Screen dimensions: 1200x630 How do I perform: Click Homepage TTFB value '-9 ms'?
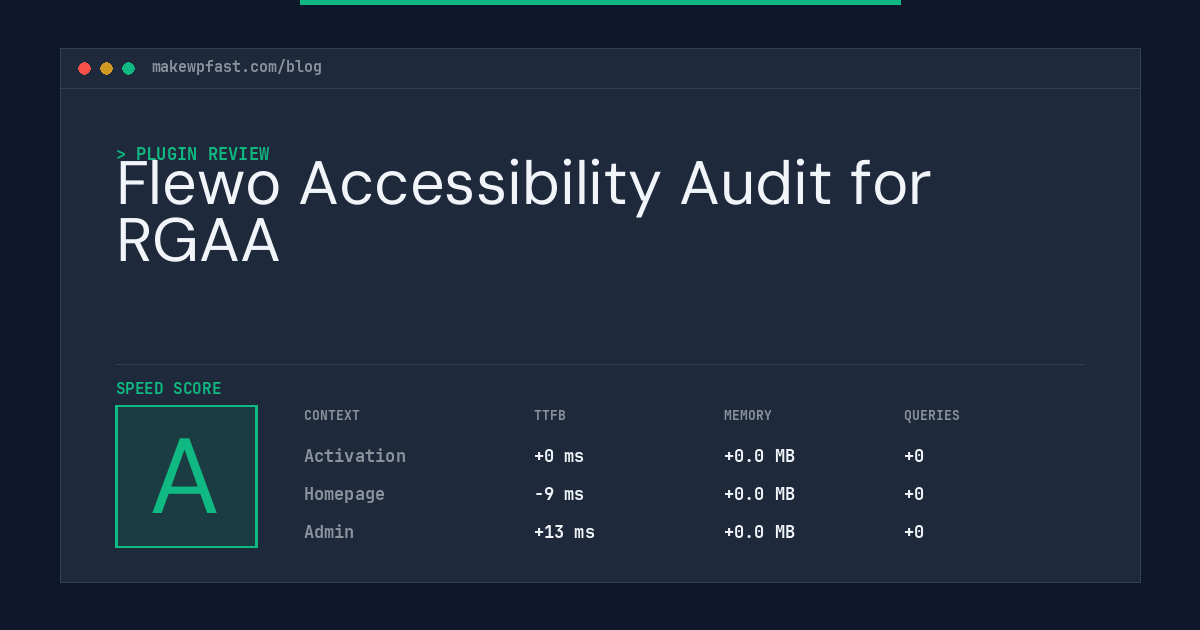click(559, 494)
